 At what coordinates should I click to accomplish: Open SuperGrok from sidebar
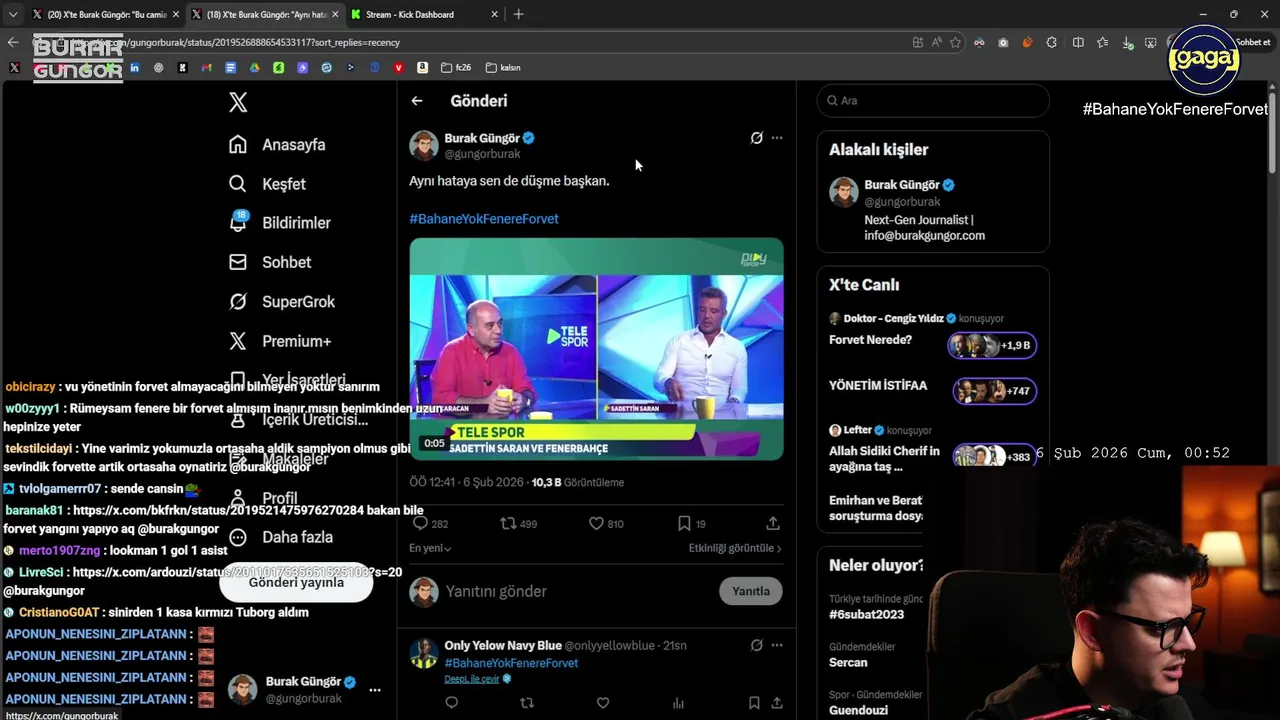point(282,302)
